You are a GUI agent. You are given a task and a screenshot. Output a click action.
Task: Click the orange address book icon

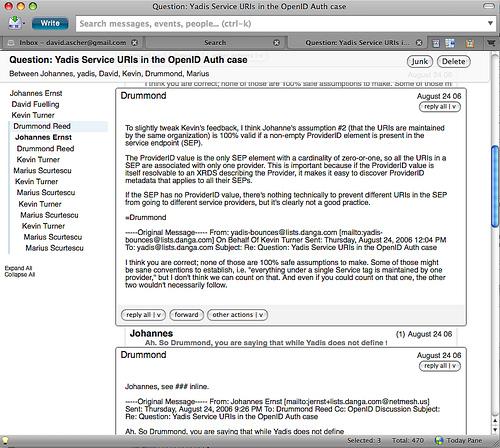[x=470, y=43]
